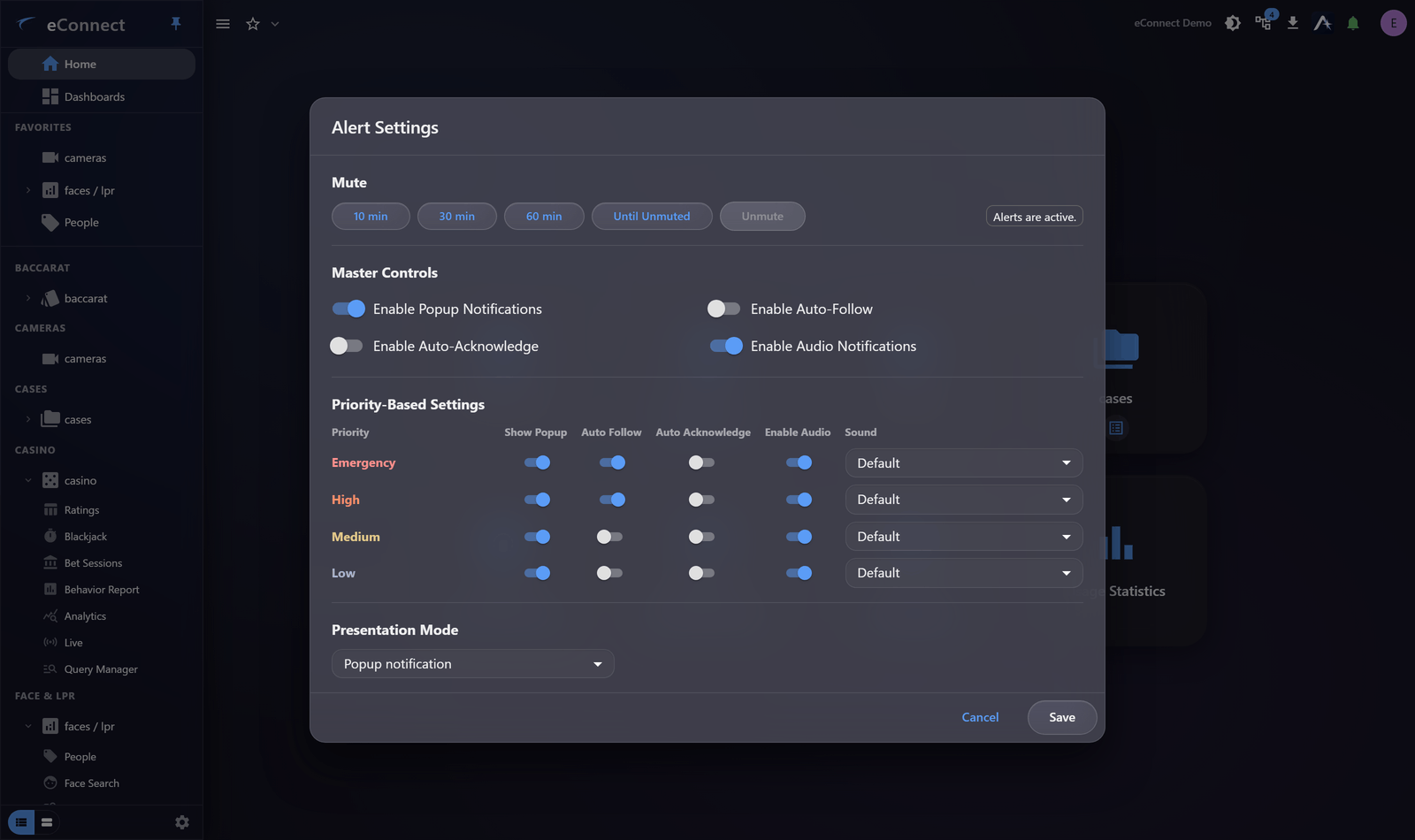The image size is (1415, 840).
Task: Toggle the theme brightness icon
Action: [1233, 23]
